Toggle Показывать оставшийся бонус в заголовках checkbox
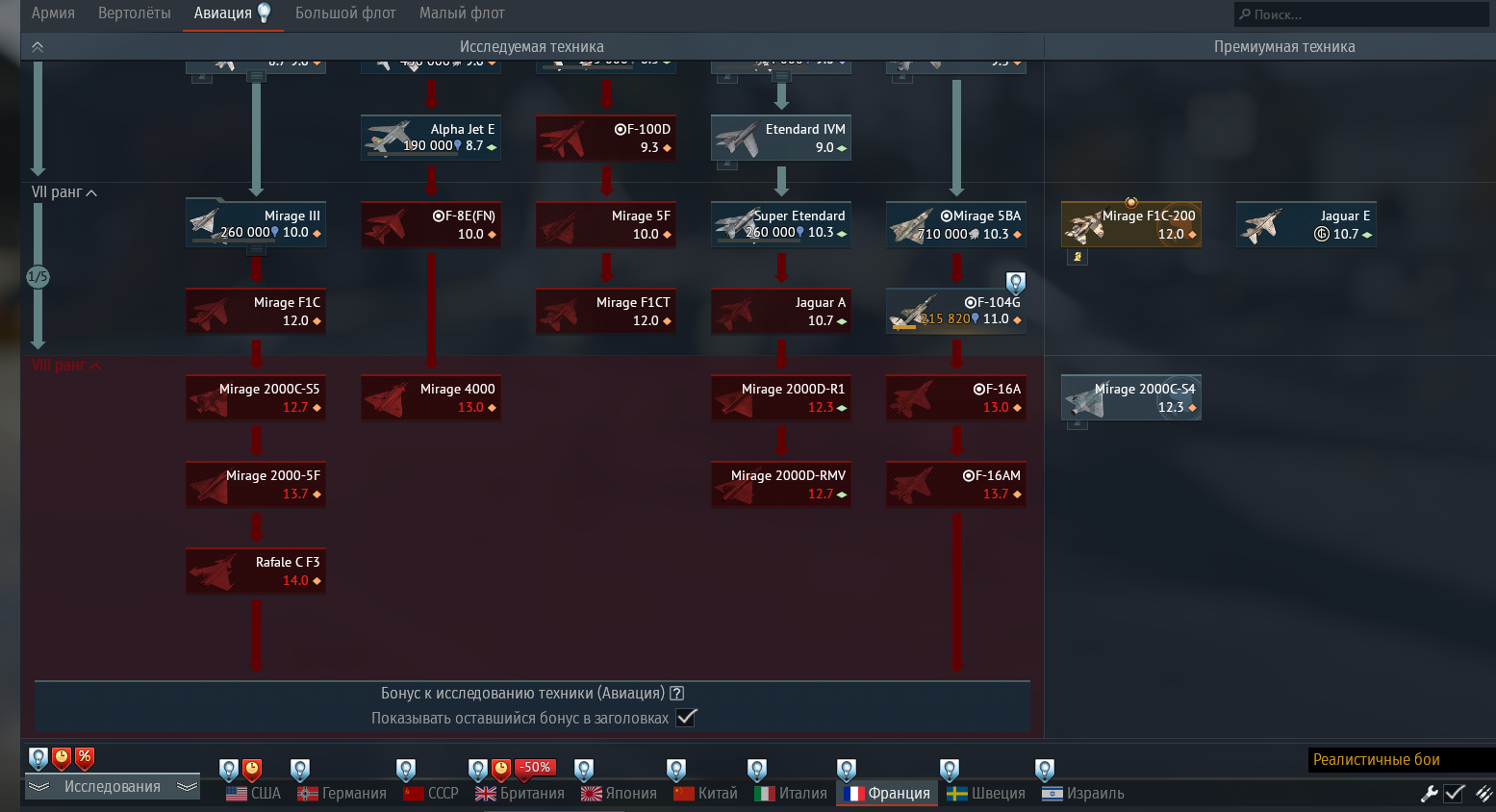 click(686, 718)
